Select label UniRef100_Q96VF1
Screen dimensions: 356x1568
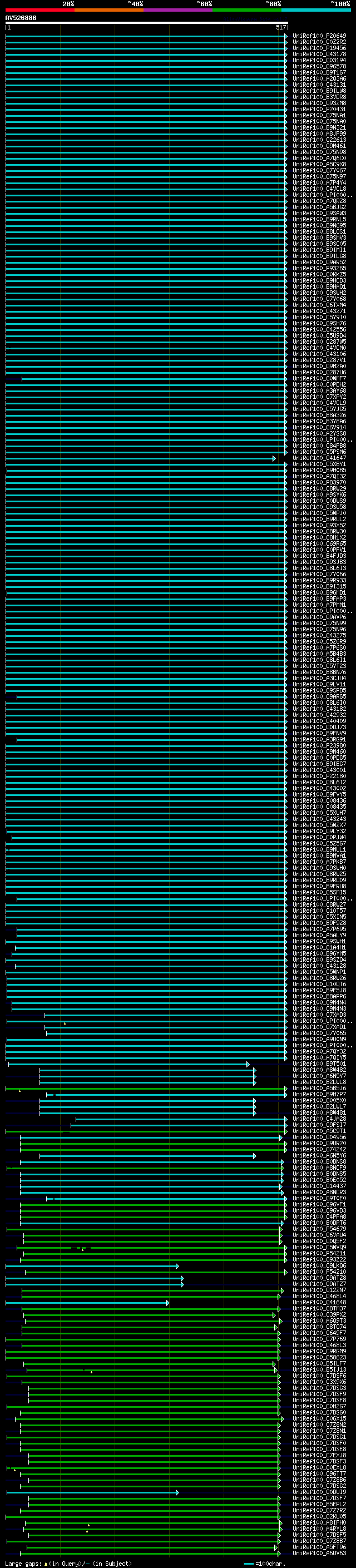click(x=319, y=1204)
